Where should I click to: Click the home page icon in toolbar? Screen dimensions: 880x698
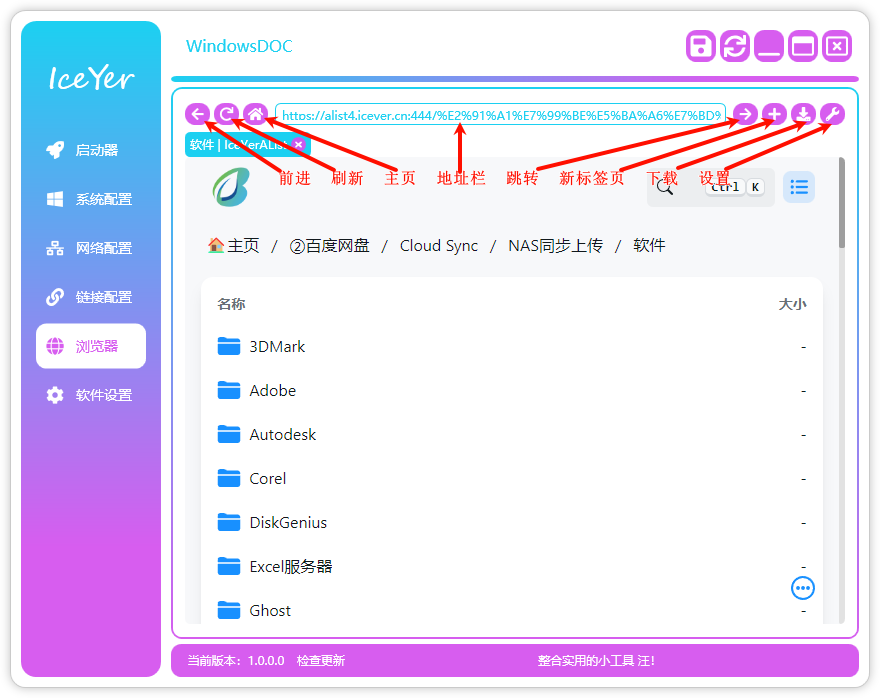(255, 114)
